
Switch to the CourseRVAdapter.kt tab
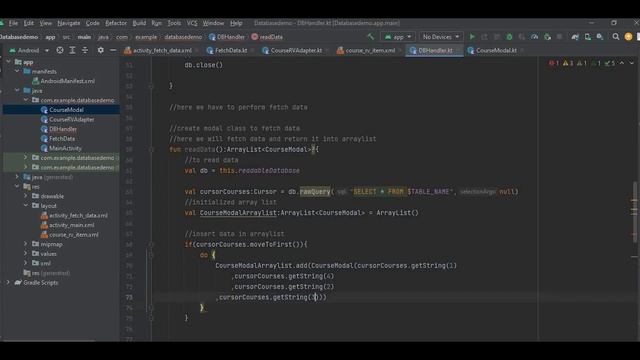[x=296, y=51]
